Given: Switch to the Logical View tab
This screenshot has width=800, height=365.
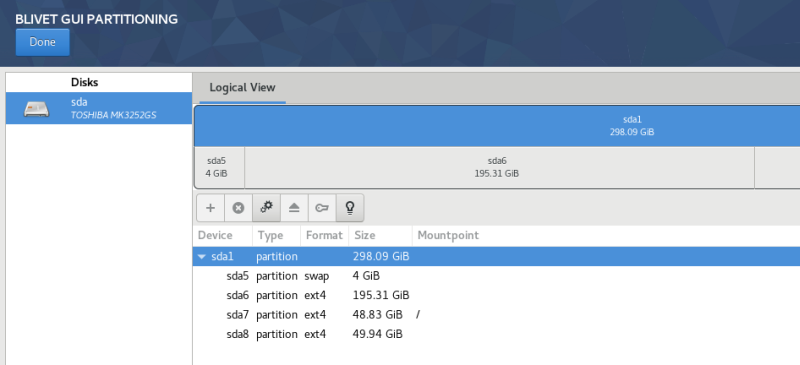Looking at the screenshot, I should (x=242, y=87).
